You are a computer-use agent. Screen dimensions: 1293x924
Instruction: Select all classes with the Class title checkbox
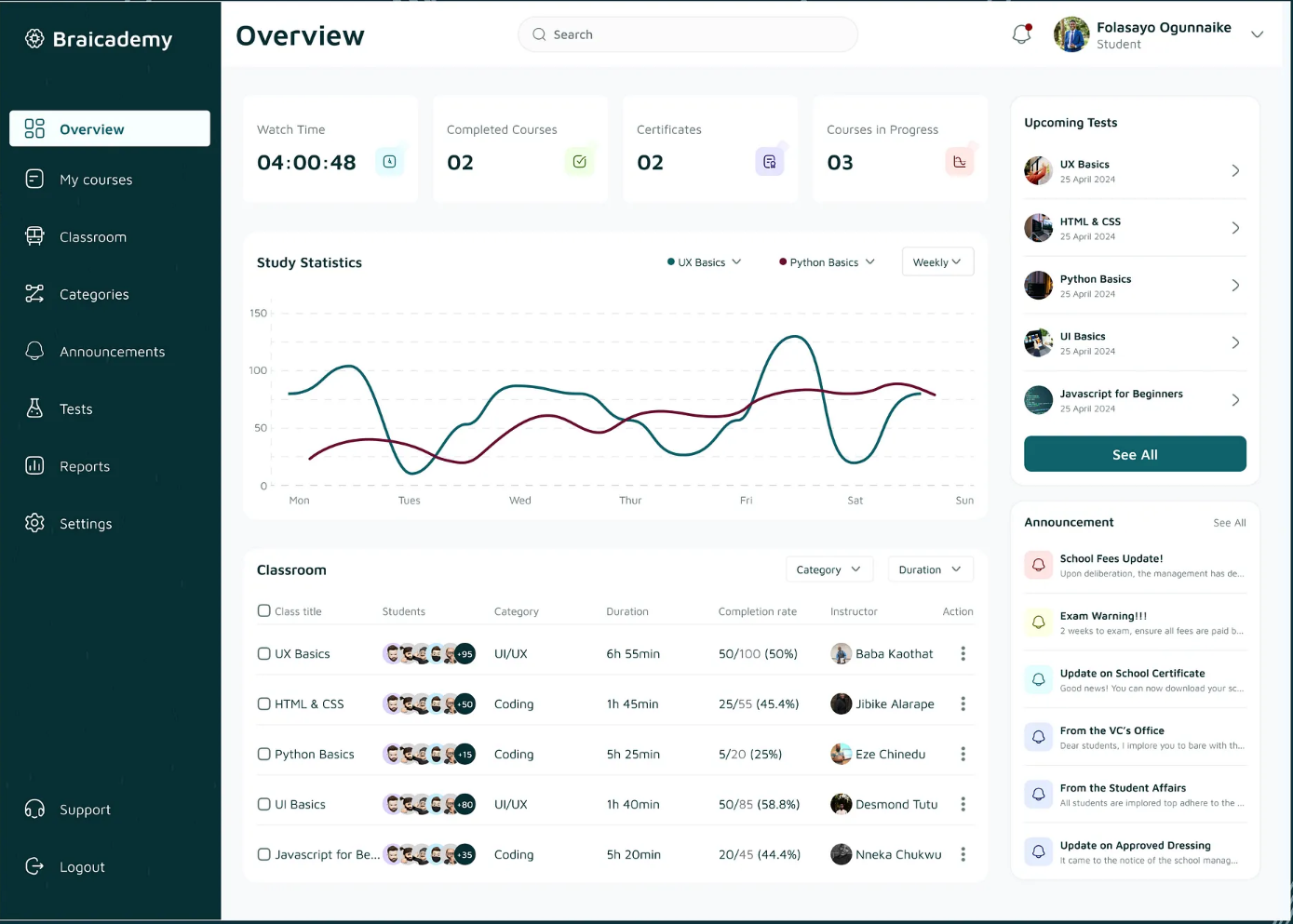[263, 611]
